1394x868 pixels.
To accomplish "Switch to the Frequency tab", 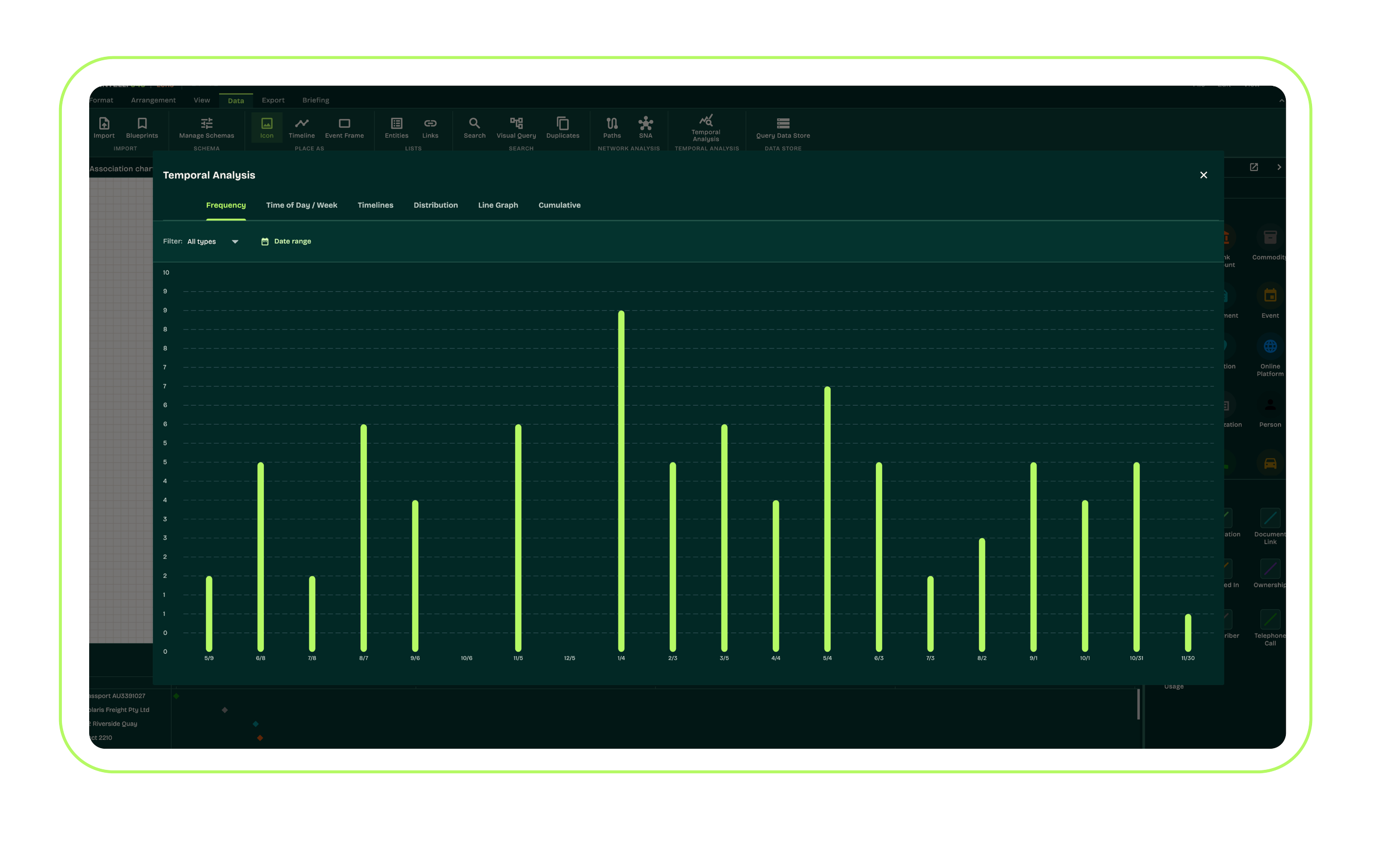I will [x=226, y=206].
